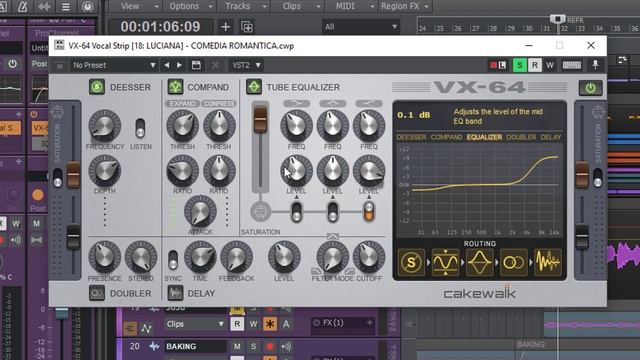
Task: Expand the Region FX dropdown arrow
Action: pos(427,7)
